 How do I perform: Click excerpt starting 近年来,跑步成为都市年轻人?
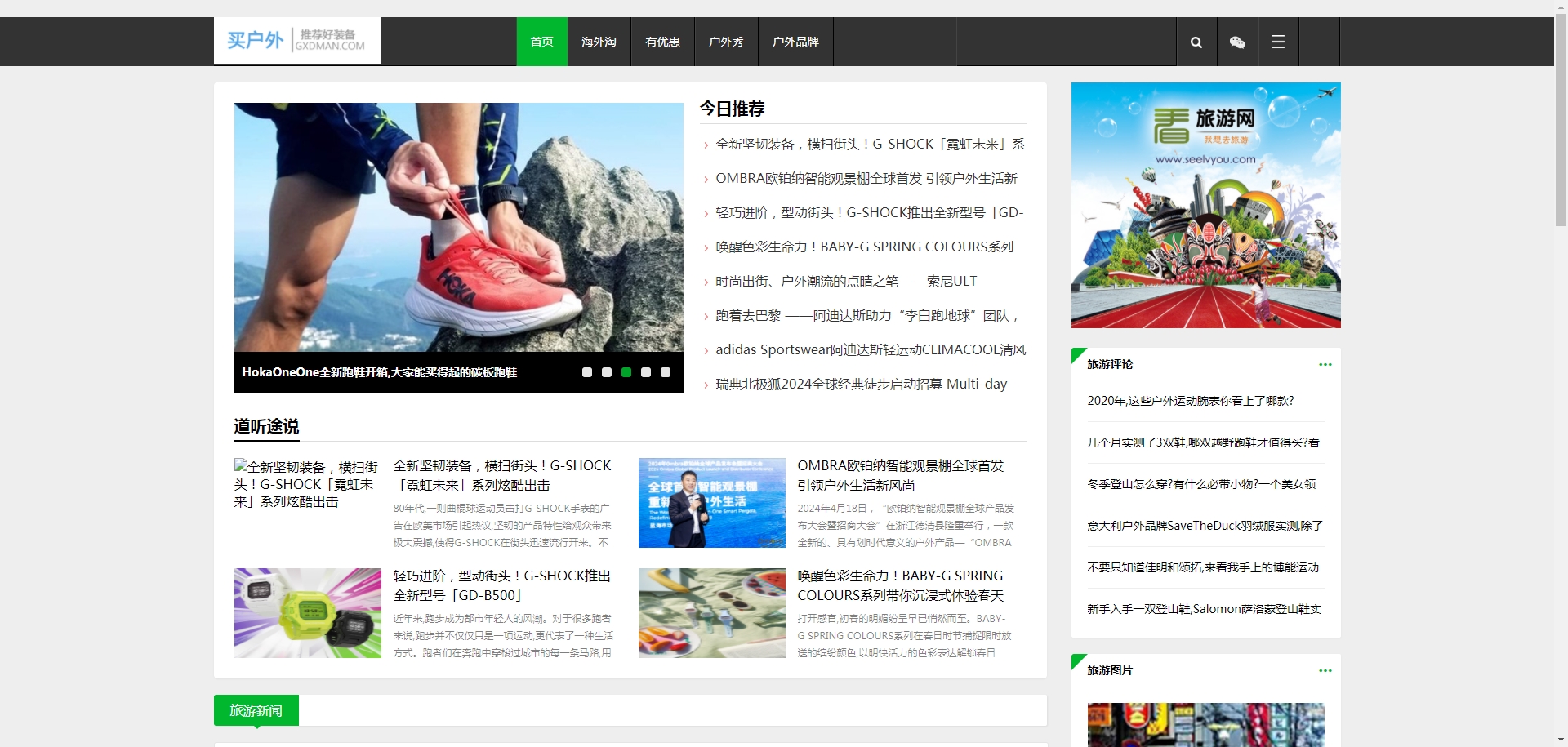coord(503,635)
